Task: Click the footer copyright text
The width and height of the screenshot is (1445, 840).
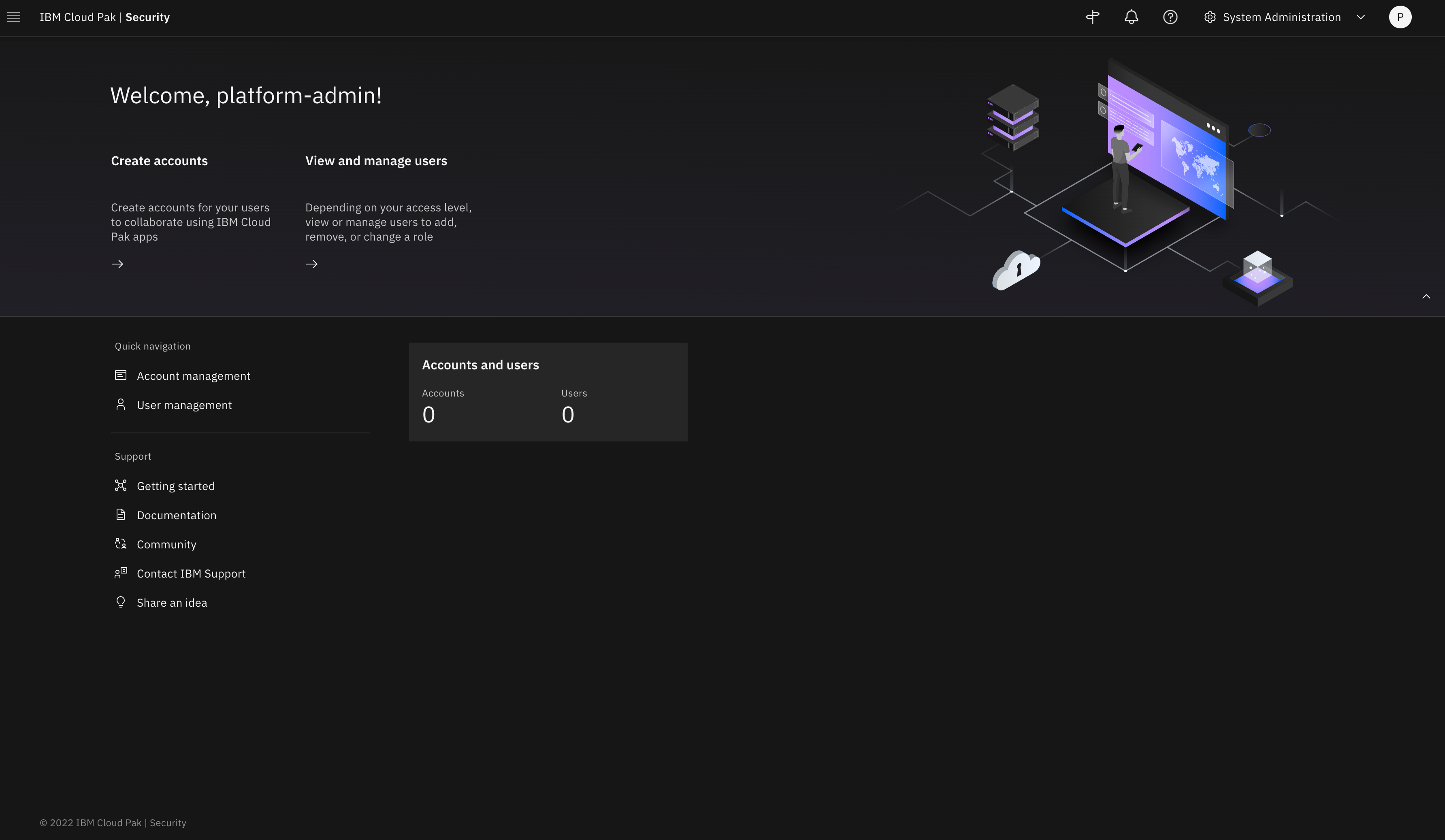Action: (113, 823)
